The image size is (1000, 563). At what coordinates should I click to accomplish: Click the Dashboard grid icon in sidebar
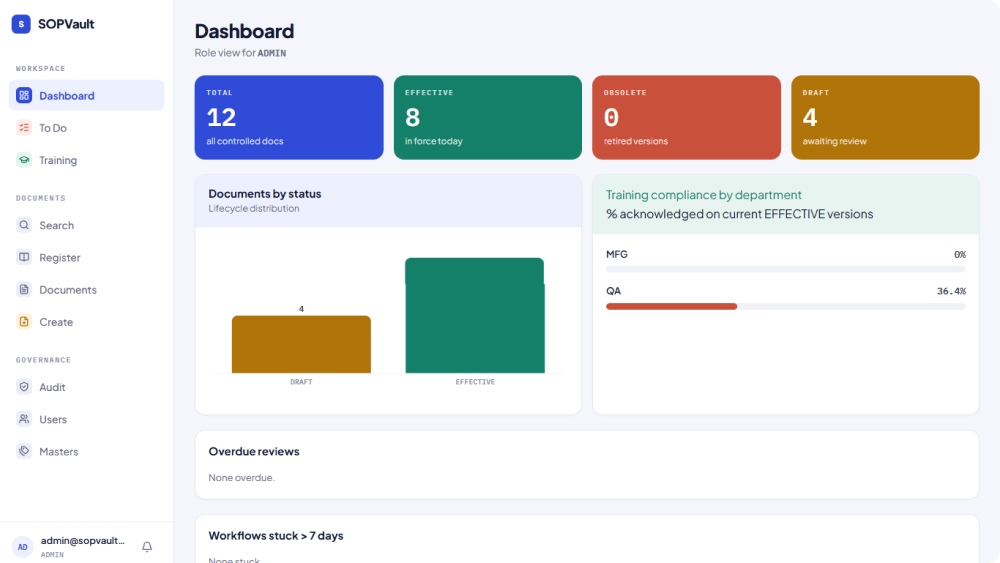pyautogui.click(x=24, y=96)
